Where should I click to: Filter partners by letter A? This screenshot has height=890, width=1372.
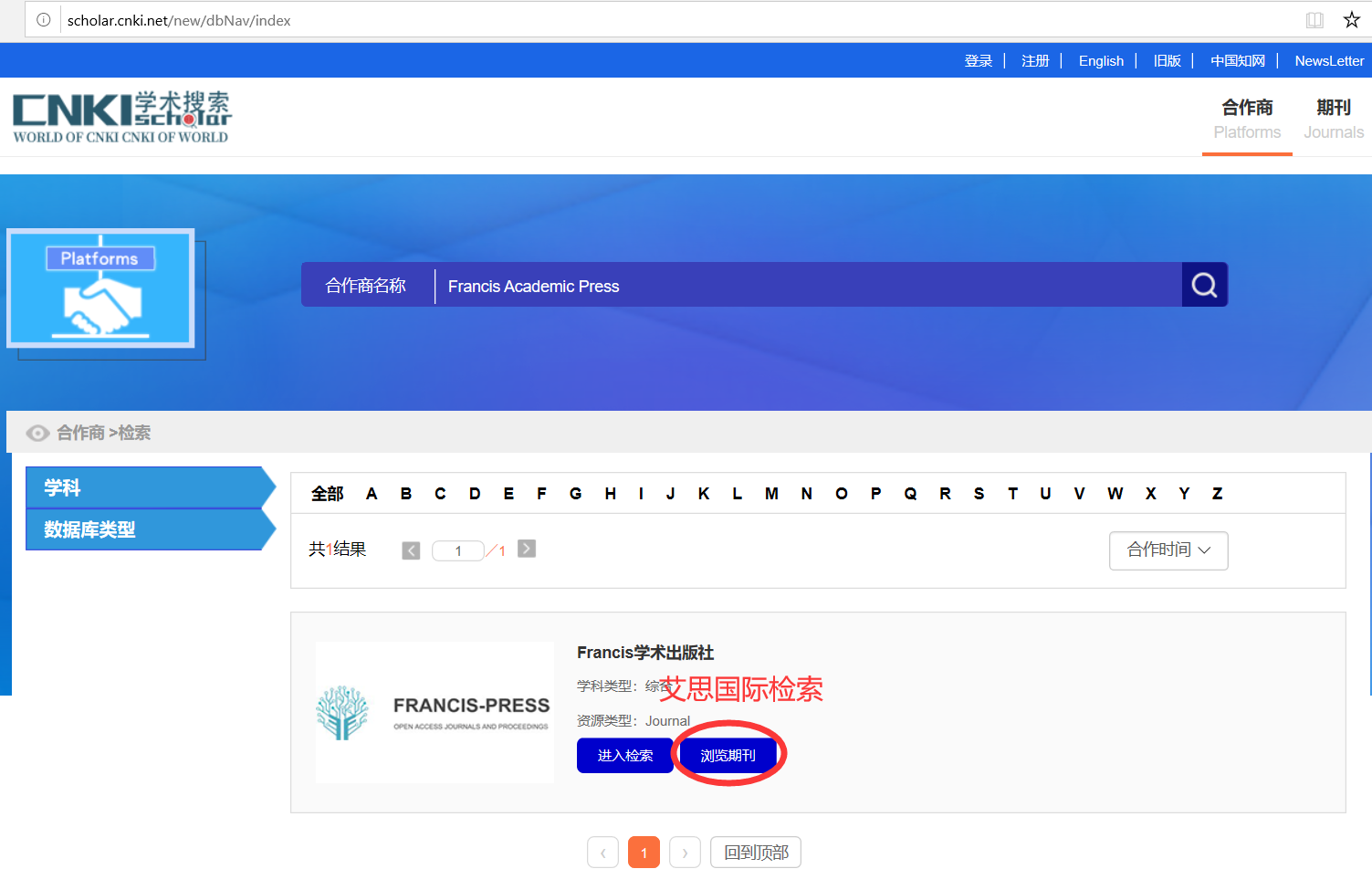point(372,494)
